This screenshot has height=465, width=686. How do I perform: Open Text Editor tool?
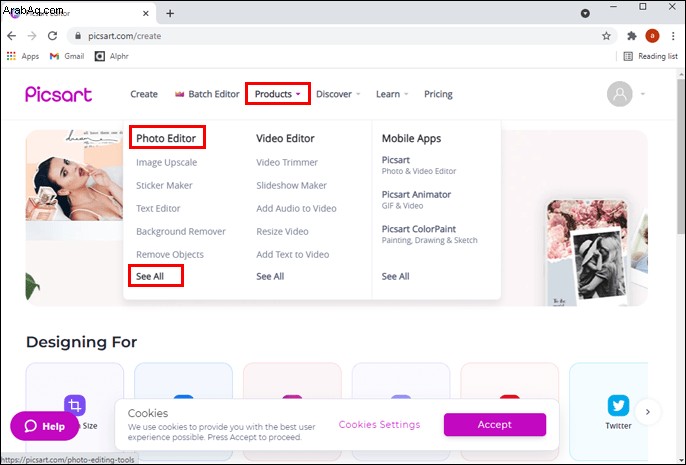158,208
